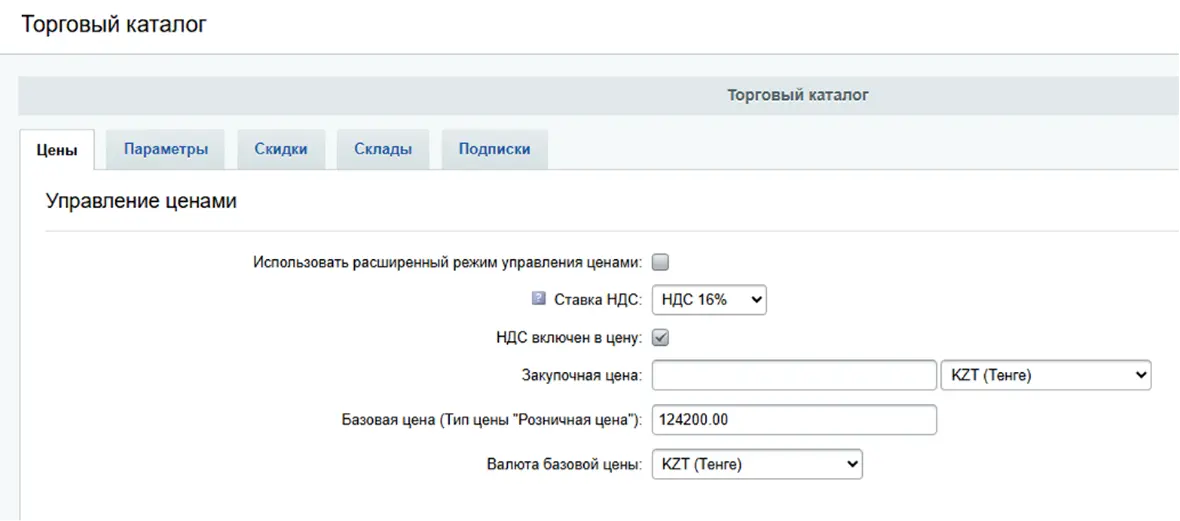The height and width of the screenshot is (521, 1180).
Task: Open the Валюта базовой цены dropdown
Action: pos(756,465)
